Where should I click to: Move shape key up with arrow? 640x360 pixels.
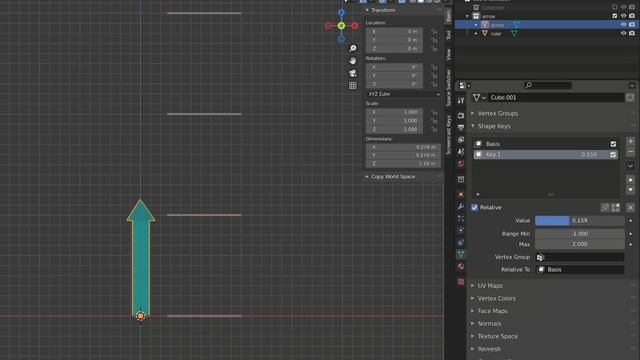click(x=630, y=180)
